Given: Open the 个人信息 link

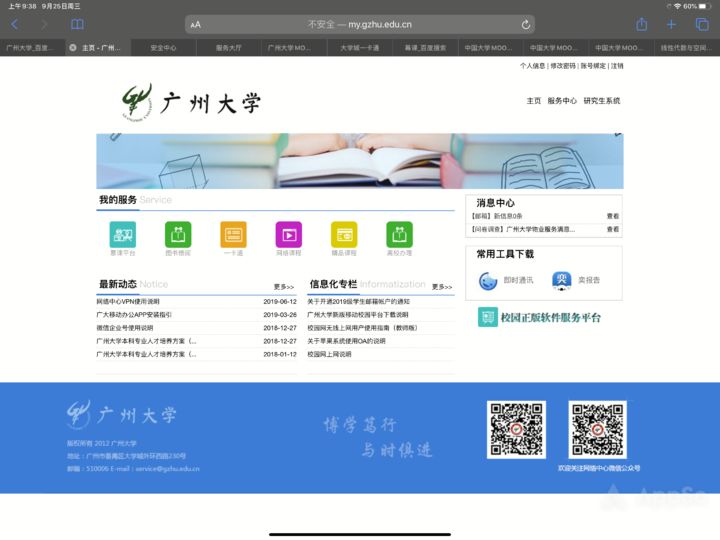Looking at the screenshot, I should [x=532, y=66].
